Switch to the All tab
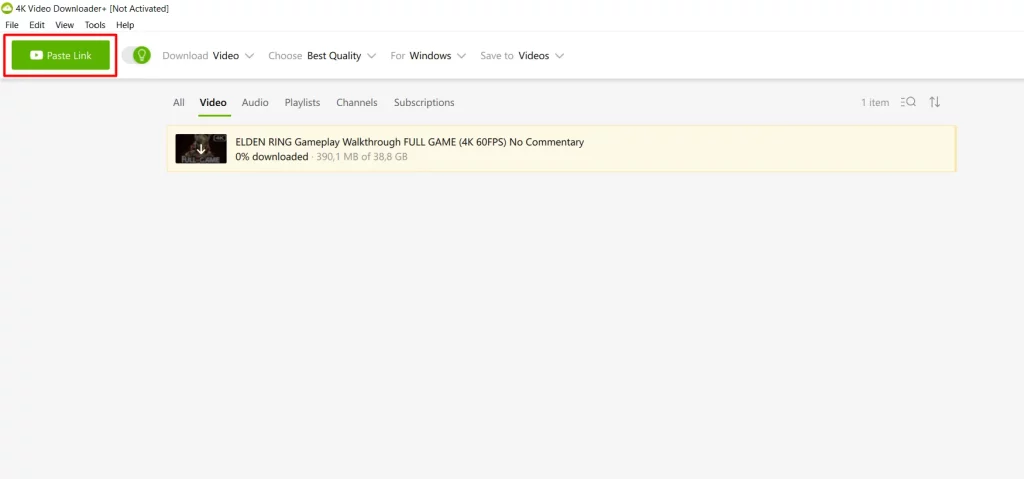Viewport: 1024px width, 479px height. tap(179, 103)
